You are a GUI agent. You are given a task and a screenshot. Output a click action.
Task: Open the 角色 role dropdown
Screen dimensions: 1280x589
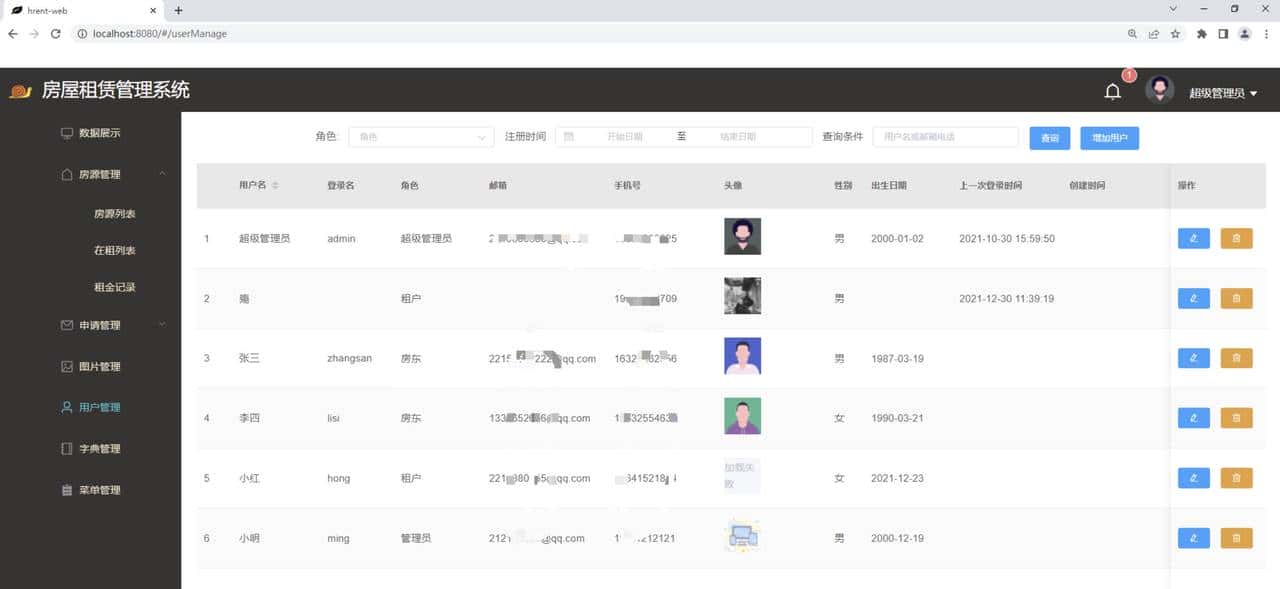click(x=420, y=136)
